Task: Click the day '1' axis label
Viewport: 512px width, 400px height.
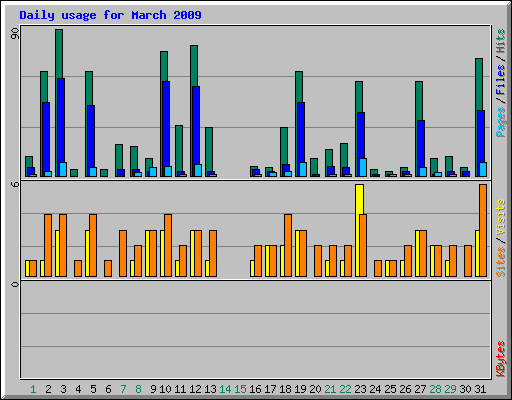Action: (x=33, y=389)
